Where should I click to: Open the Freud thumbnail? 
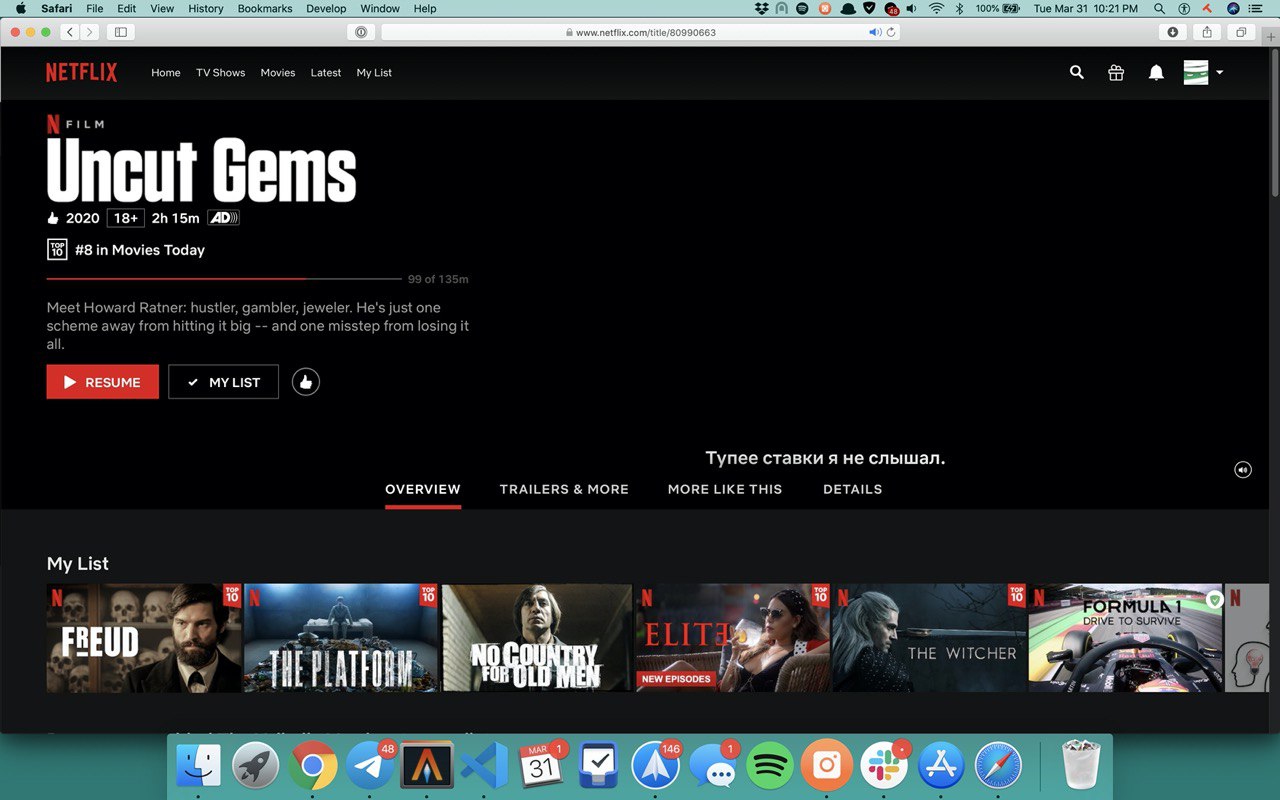[x=144, y=638]
